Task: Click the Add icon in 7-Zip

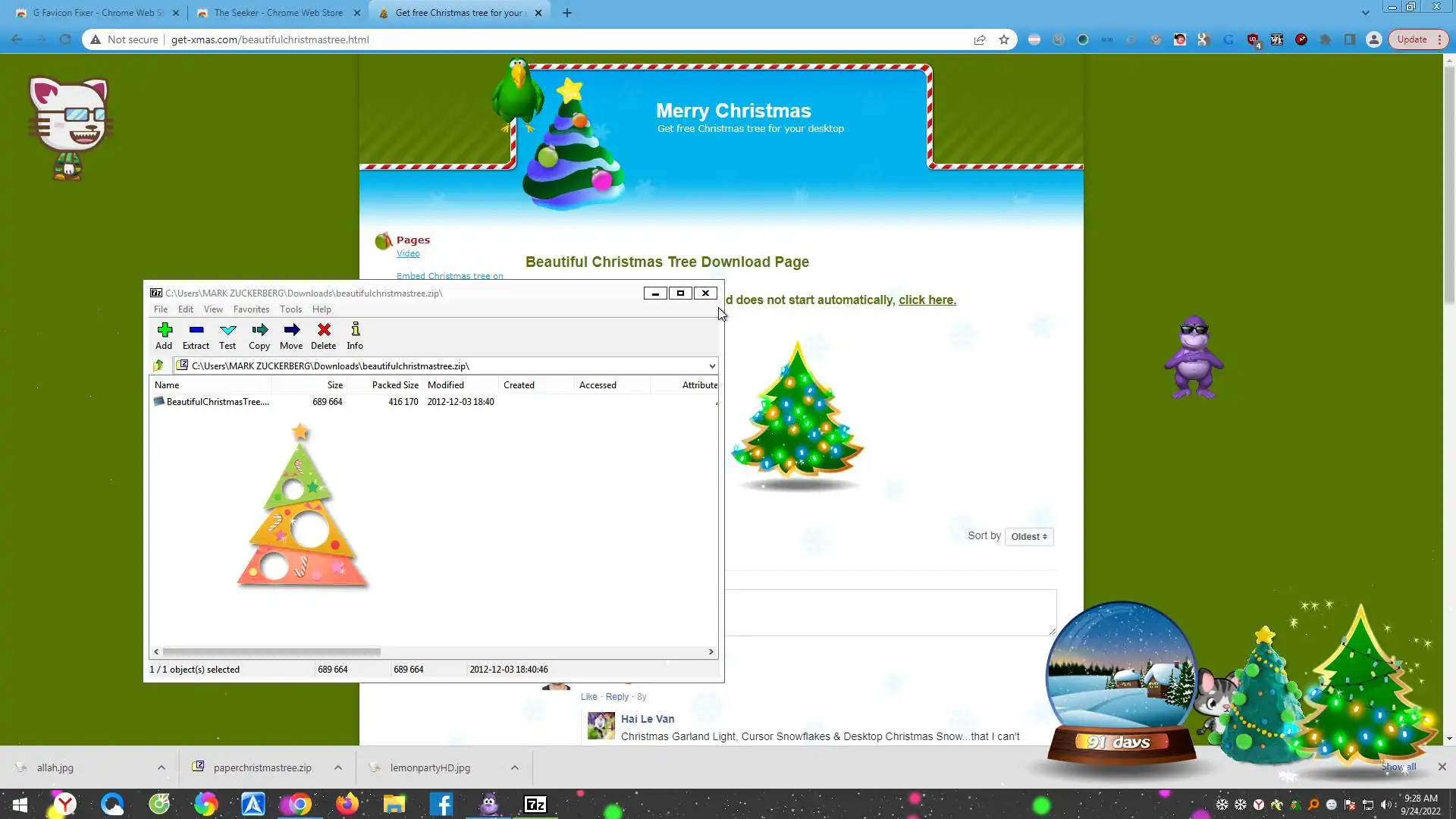Action: point(164,335)
